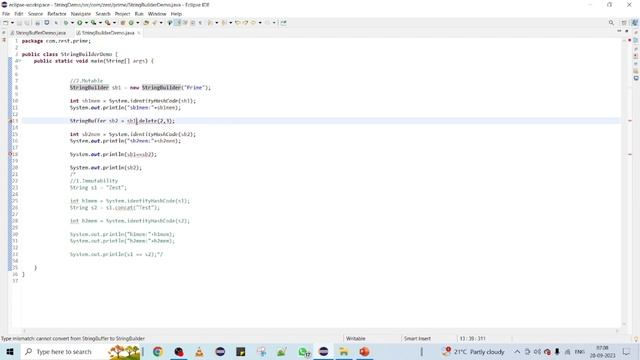Click the 'Smart Insert' status bar entry
The width and height of the screenshot is (640, 360).
(x=417, y=338)
